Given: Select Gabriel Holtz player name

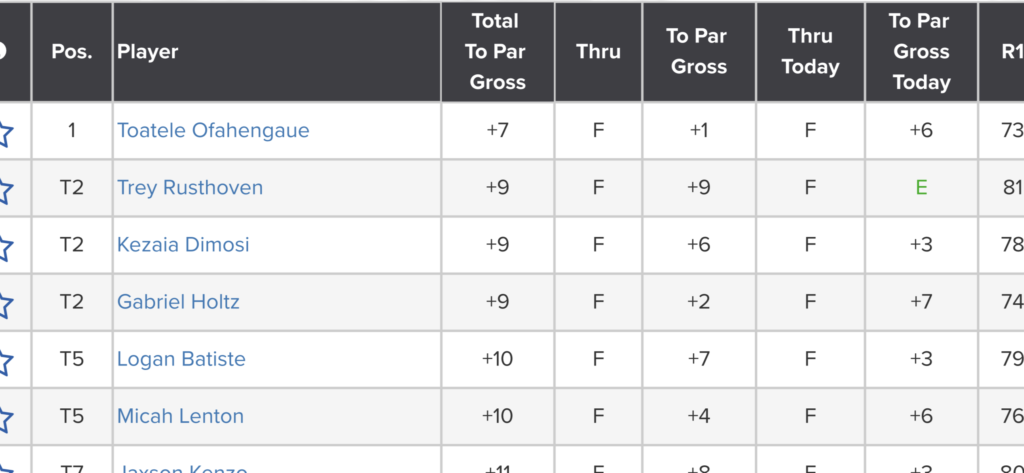Looking at the screenshot, I should [178, 301].
